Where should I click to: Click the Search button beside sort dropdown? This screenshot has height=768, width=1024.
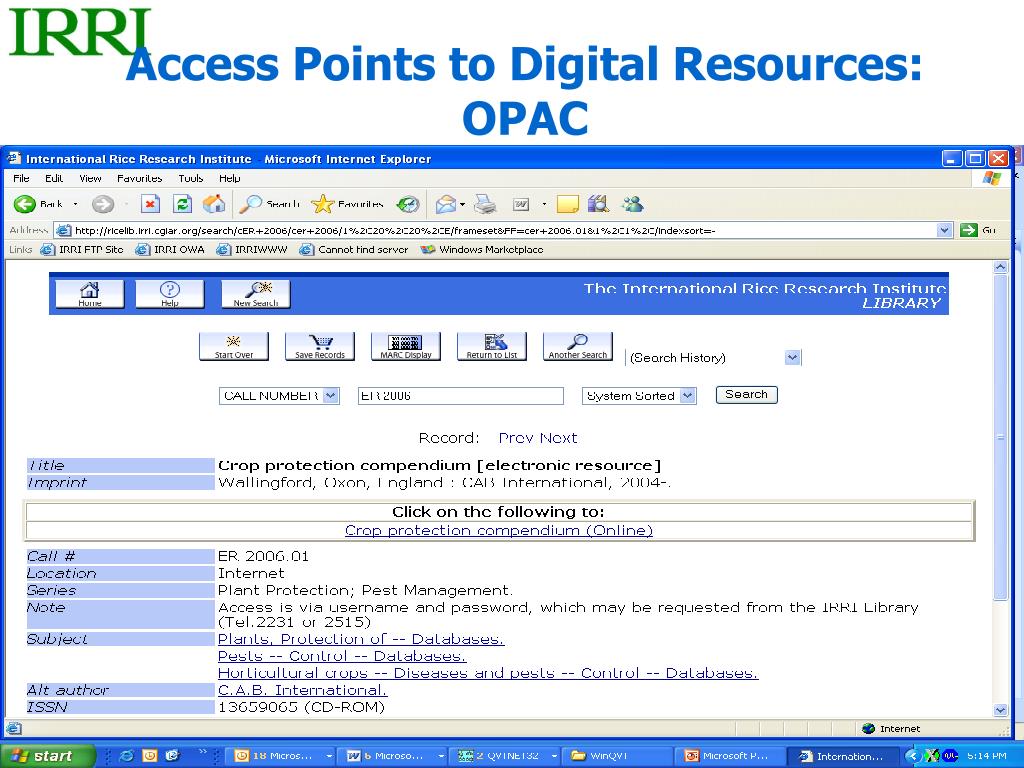point(746,394)
